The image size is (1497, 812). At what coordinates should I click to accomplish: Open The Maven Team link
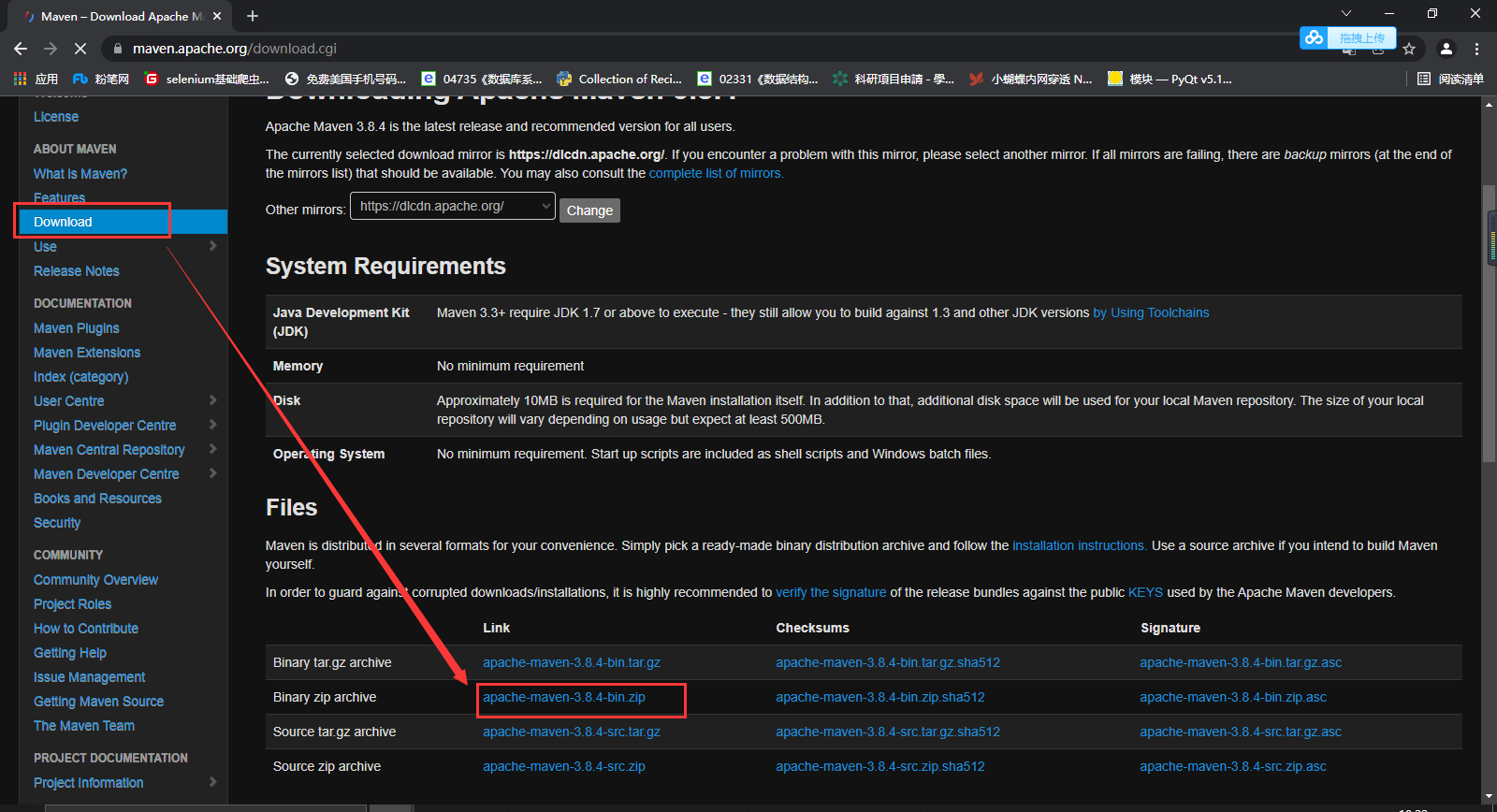84,726
